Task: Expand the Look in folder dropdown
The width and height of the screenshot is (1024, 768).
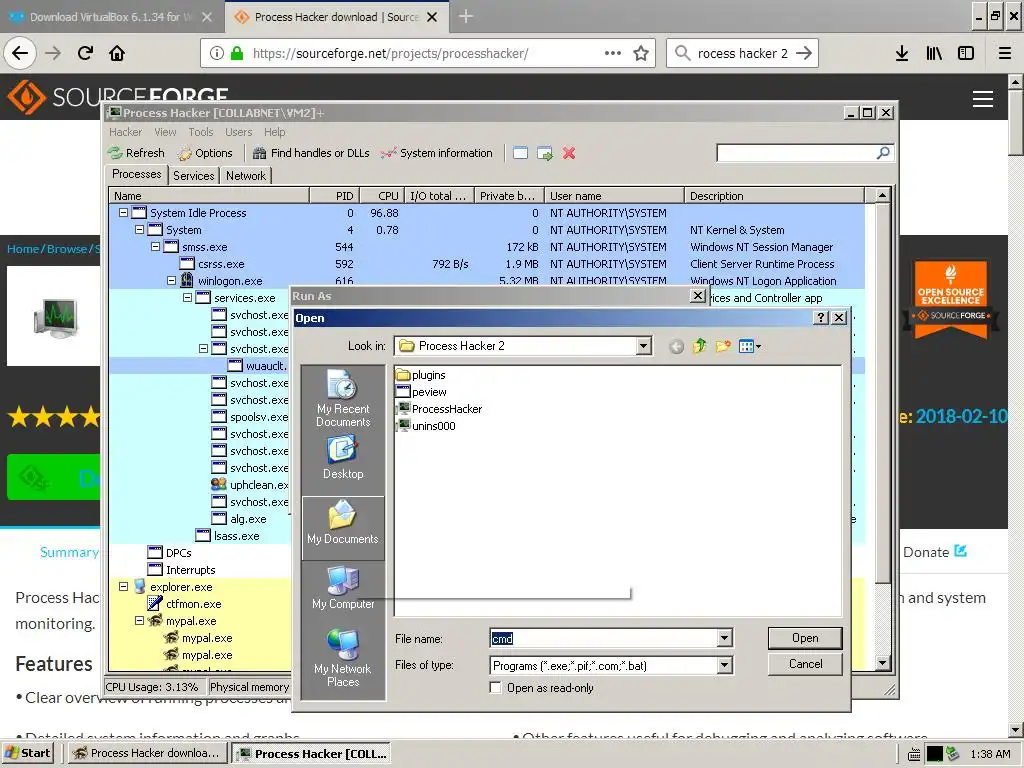Action: tap(644, 346)
